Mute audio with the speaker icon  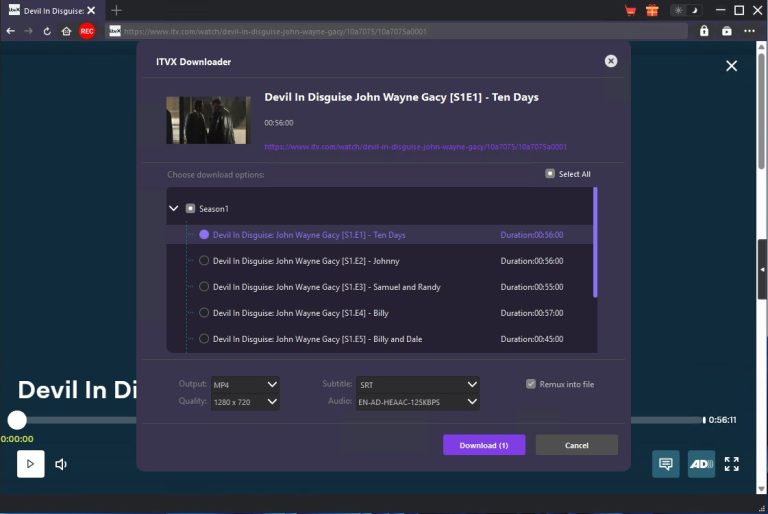61,464
